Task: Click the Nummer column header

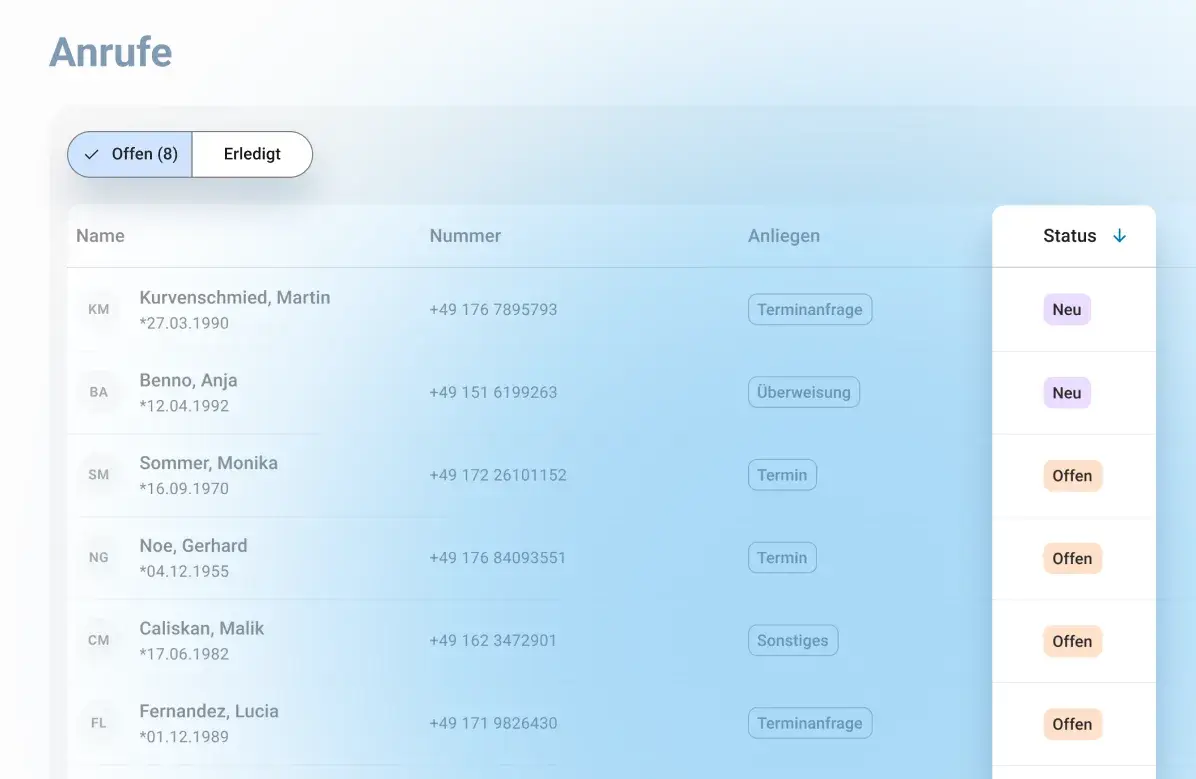Action: click(x=465, y=236)
